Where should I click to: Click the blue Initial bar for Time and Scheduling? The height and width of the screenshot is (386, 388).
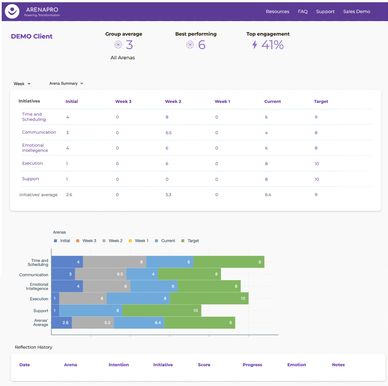click(x=67, y=262)
